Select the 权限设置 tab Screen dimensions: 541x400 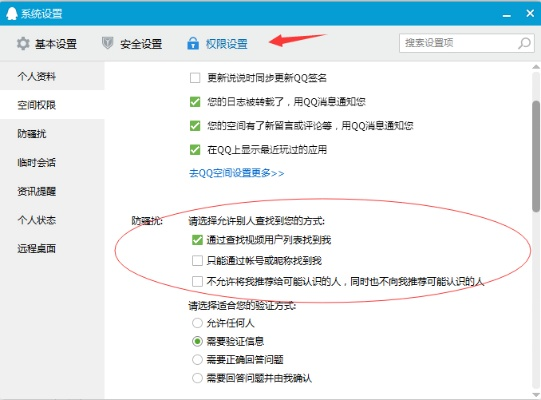[217, 44]
